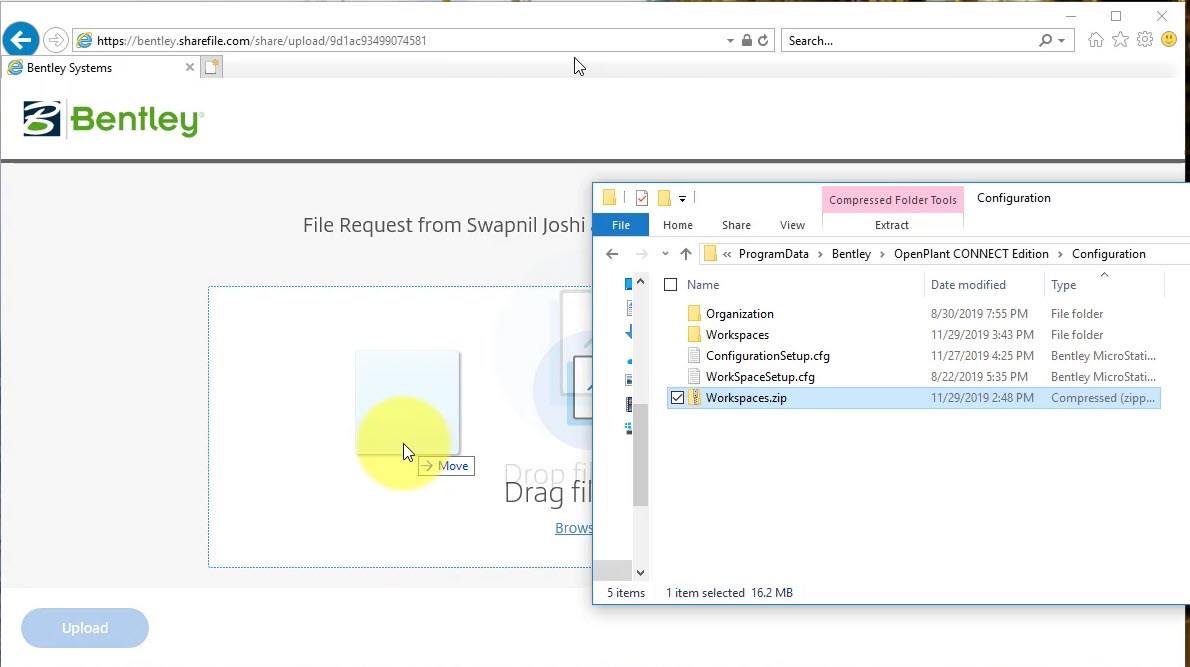The height and width of the screenshot is (667, 1190).
Task: Click the Workspaces.zip date 11/29/2019 2:48 PM
Action: 982,398
